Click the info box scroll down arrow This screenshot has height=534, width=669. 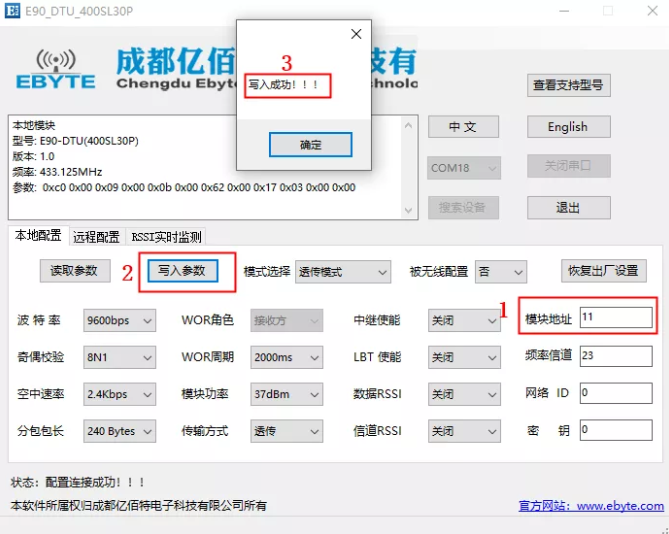[408, 210]
